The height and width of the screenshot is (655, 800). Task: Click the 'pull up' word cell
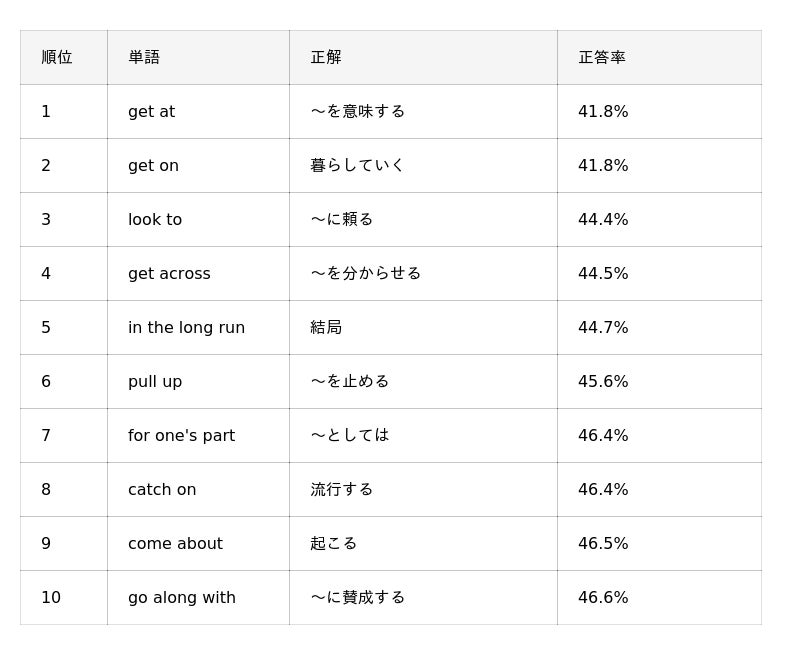pos(198,382)
